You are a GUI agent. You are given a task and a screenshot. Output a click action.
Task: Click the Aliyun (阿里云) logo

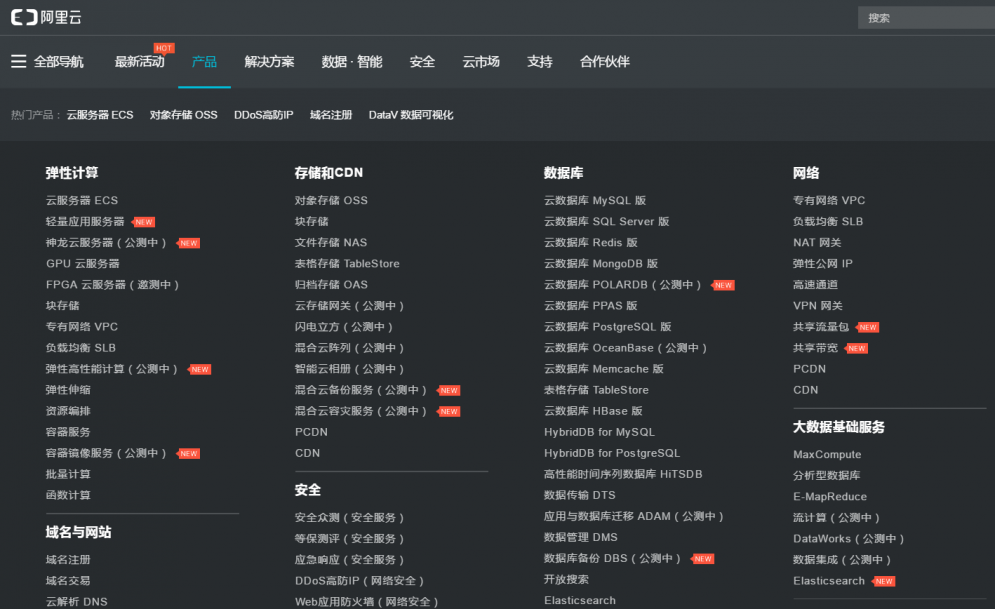(x=46, y=17)
